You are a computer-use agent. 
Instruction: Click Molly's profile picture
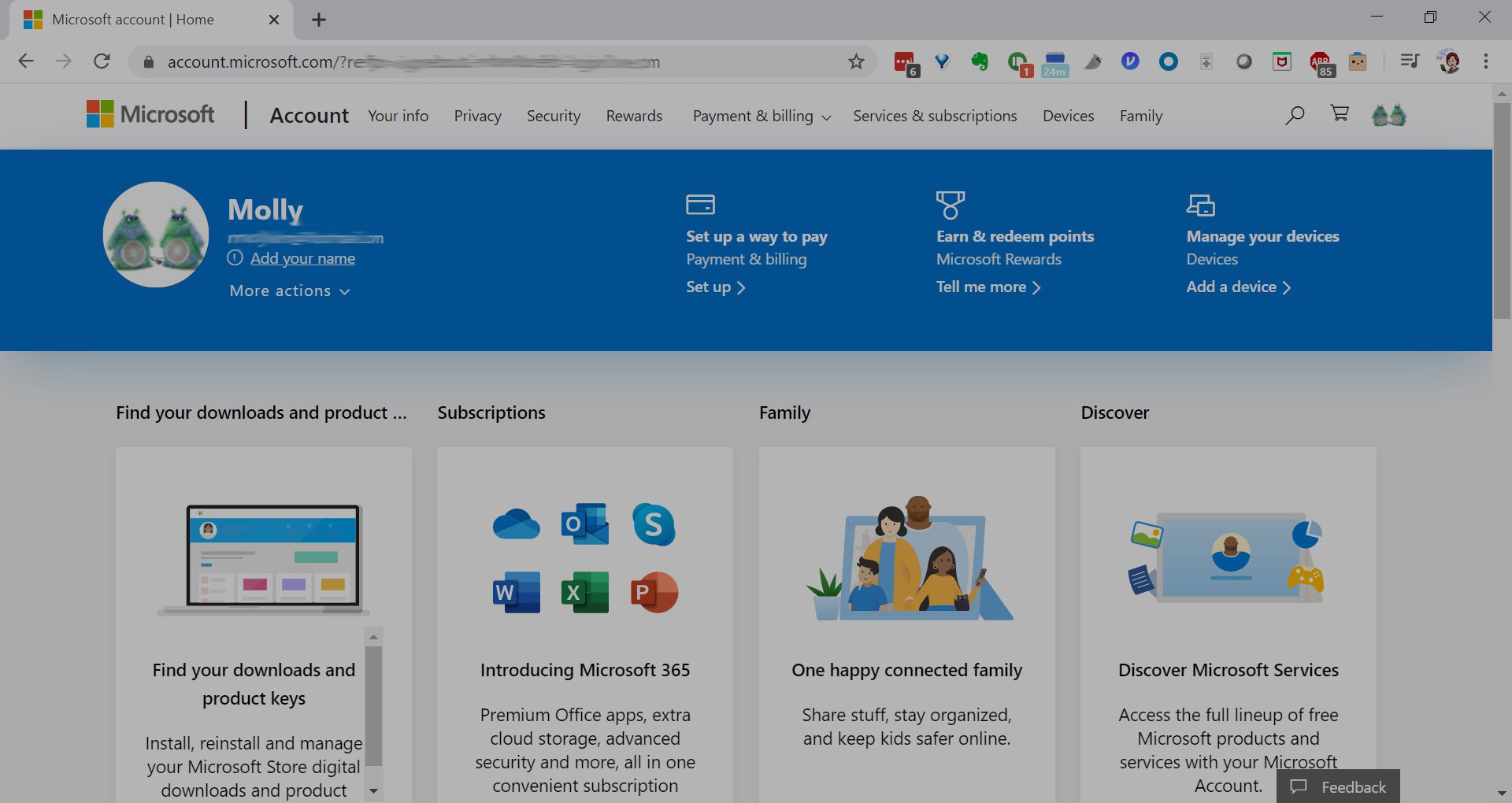click(156, 235)
